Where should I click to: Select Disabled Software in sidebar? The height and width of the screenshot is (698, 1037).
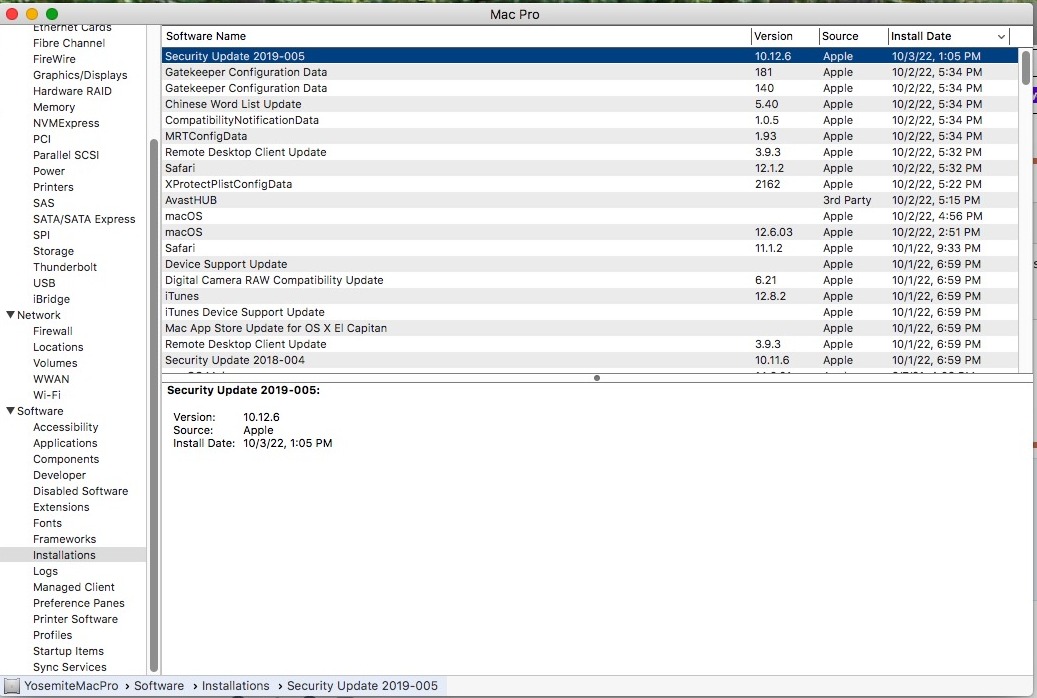[x=81, y=491]
